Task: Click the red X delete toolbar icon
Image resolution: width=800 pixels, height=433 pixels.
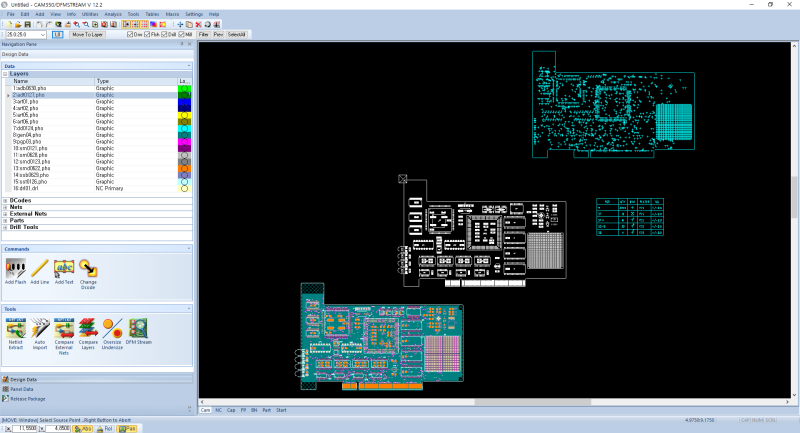Action: [198, 24]
